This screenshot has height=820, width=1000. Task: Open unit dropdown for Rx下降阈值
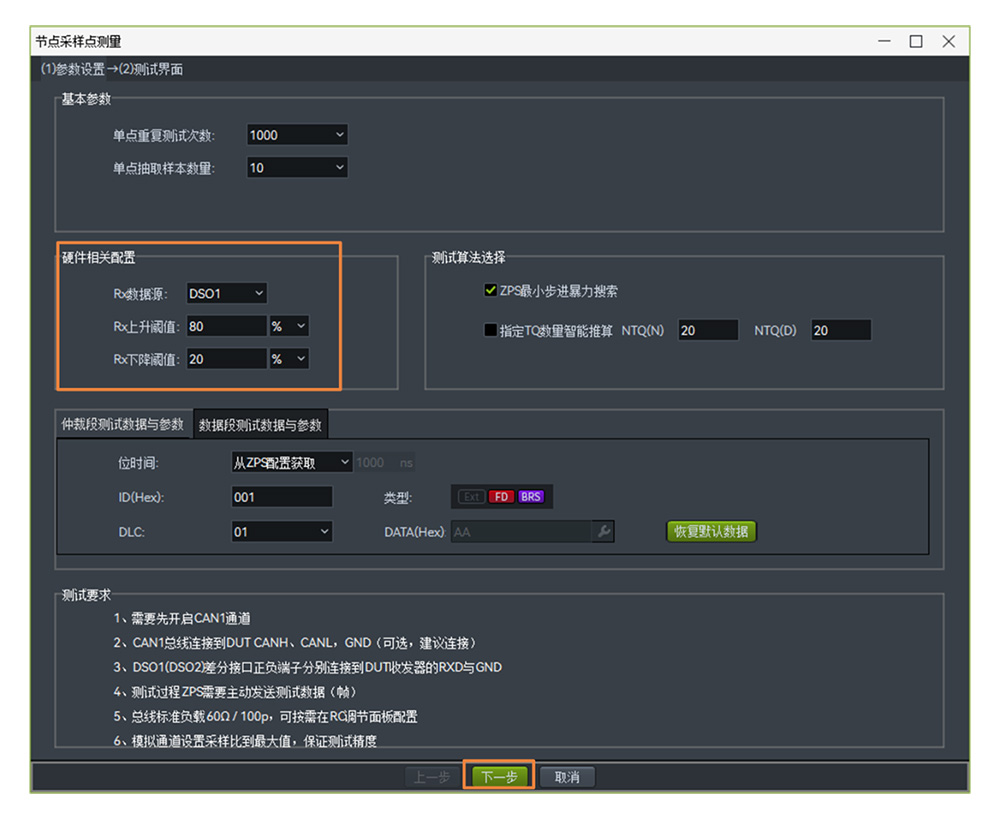tap(289, 359)
